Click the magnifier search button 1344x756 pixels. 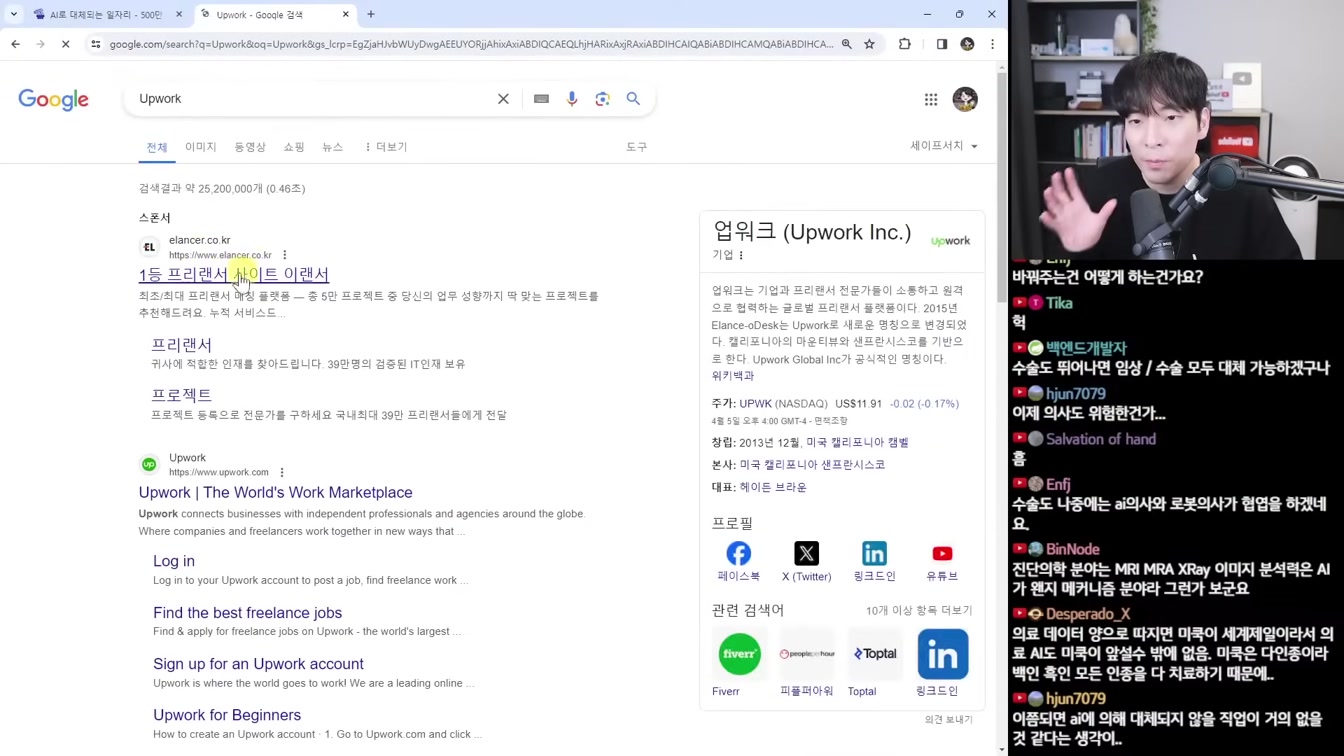point(633,99)
